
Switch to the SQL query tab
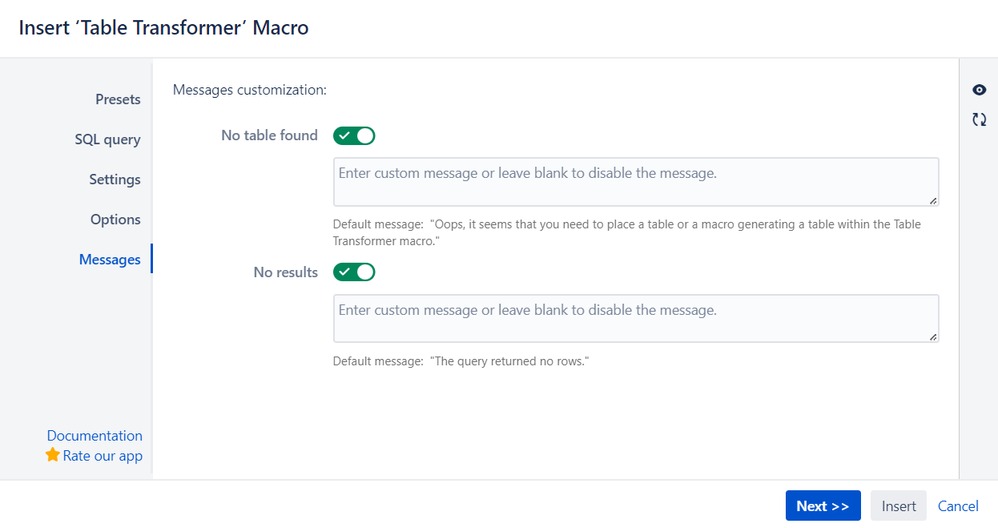tap(107, 139)
